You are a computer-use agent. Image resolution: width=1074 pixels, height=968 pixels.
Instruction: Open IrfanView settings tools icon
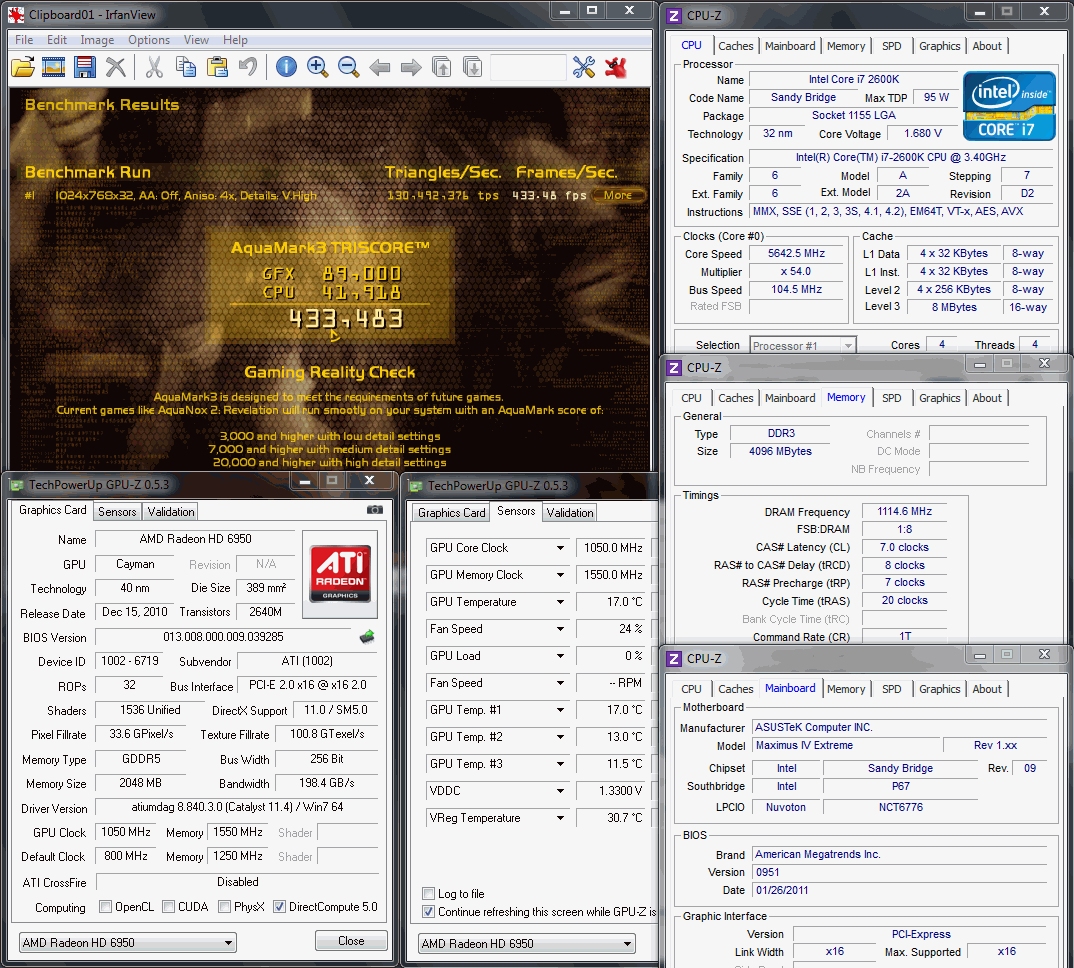pos(584,67)
